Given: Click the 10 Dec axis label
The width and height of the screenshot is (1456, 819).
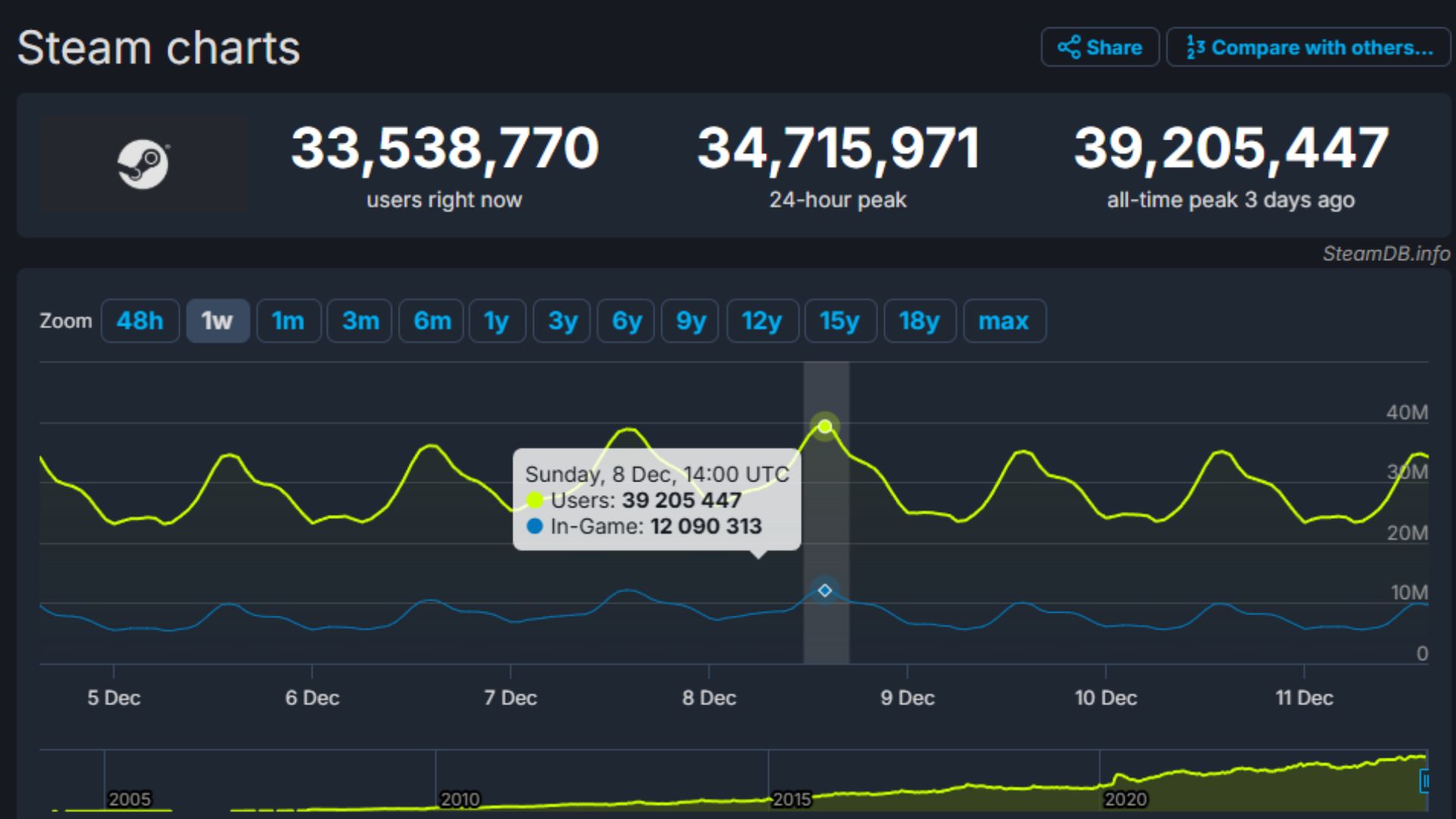Looking at the screenshot, I should click(x=1106, y=698).
